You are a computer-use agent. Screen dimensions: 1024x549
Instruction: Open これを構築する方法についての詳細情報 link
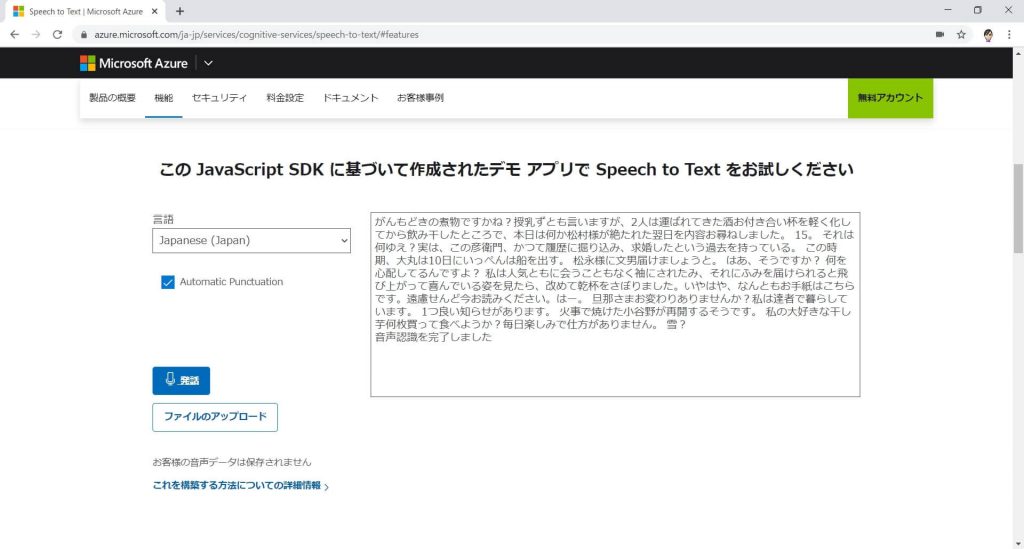click(x=240, y=486)
